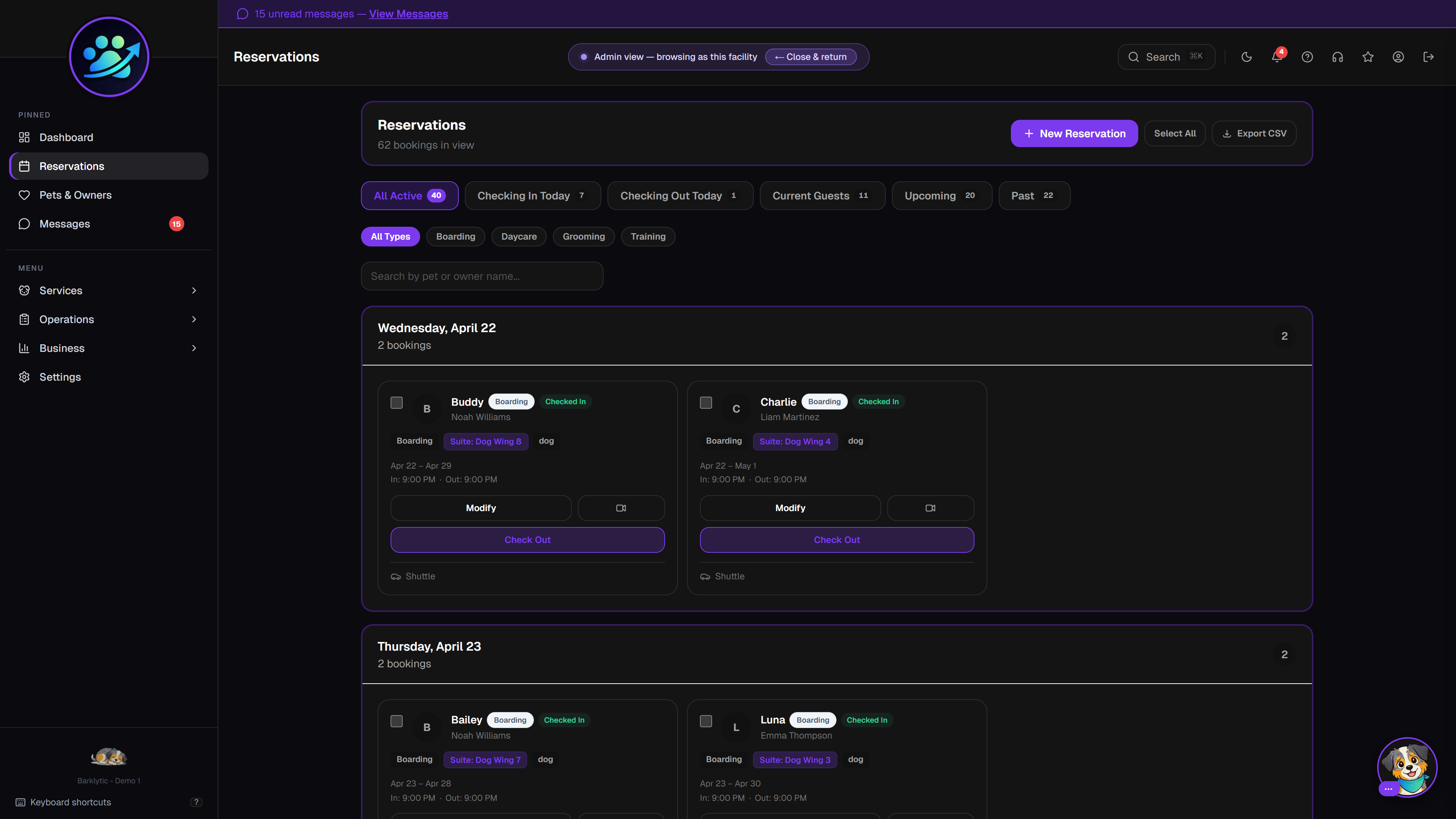Open the View Messages link
The image size is (1456, 819).
(x=408, y=14)
